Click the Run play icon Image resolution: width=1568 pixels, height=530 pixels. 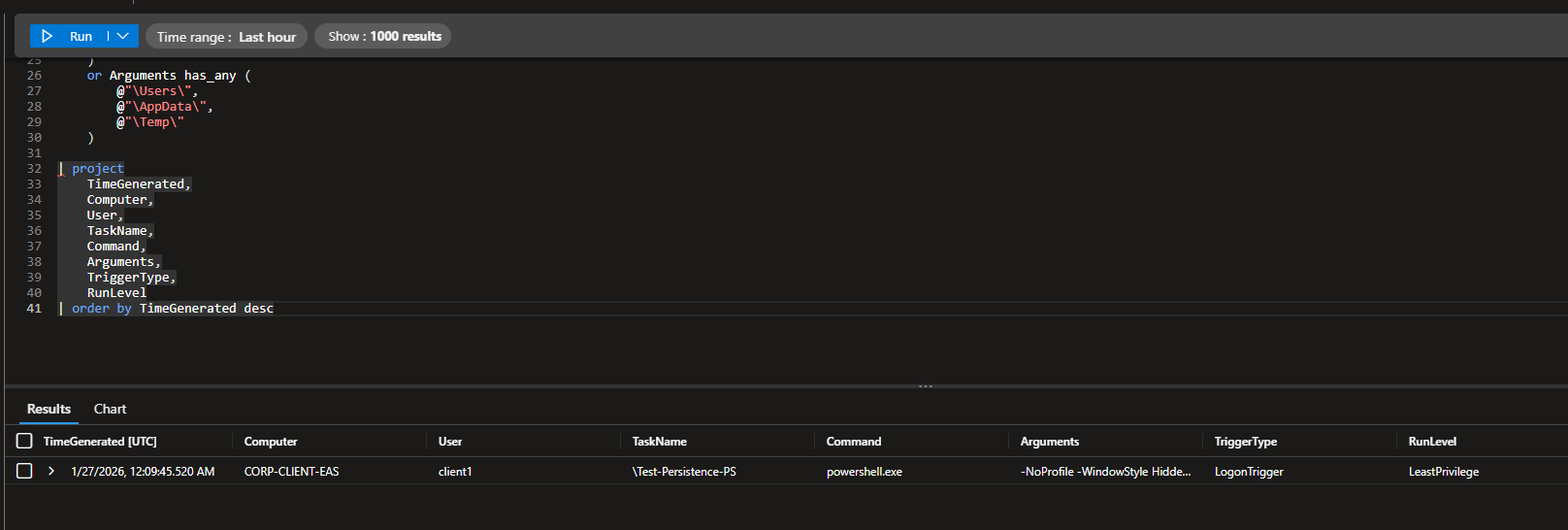pyautogui.click(x=47, y=37)
